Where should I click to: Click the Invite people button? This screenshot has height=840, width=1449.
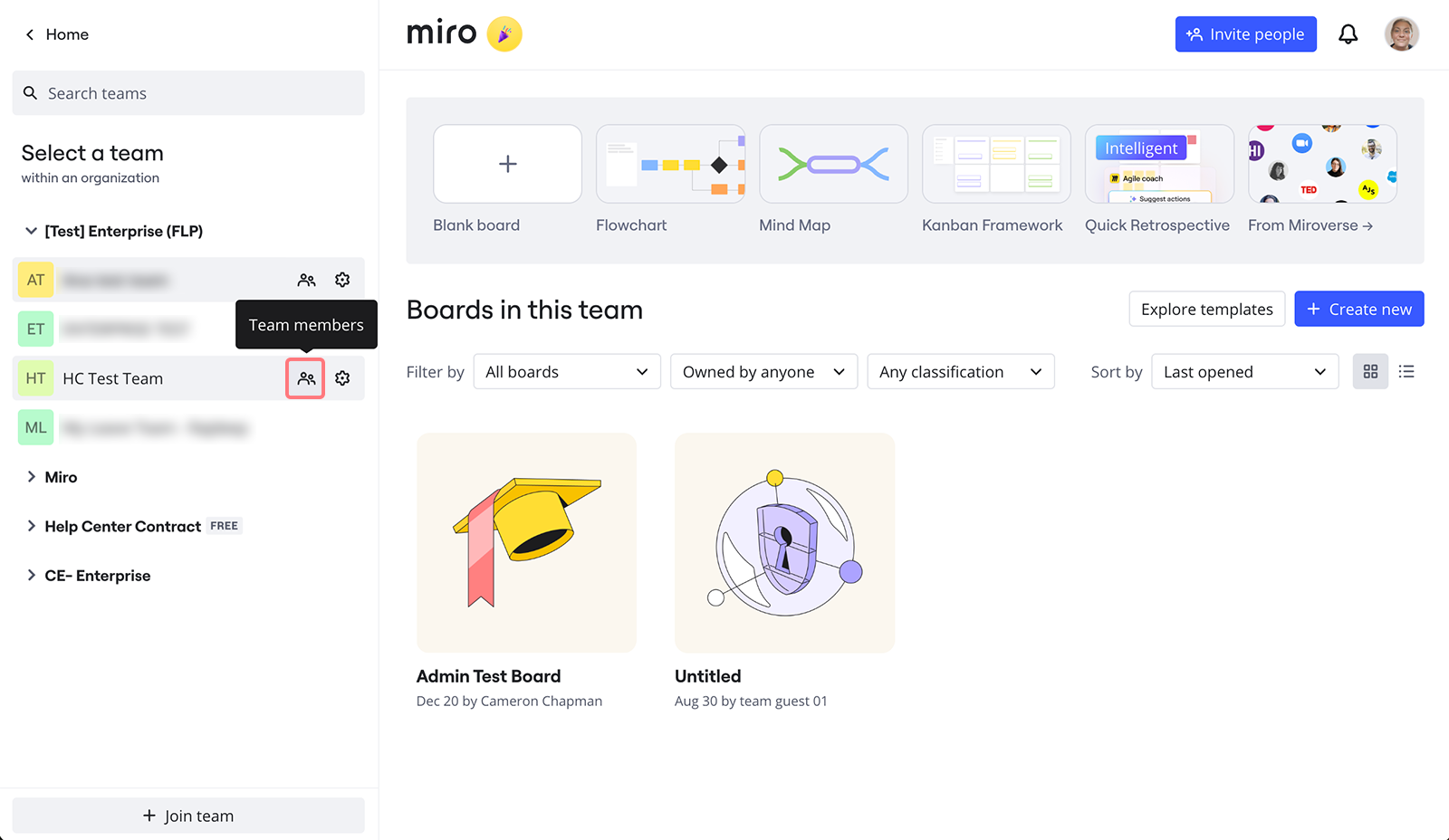pos(1245,33)
